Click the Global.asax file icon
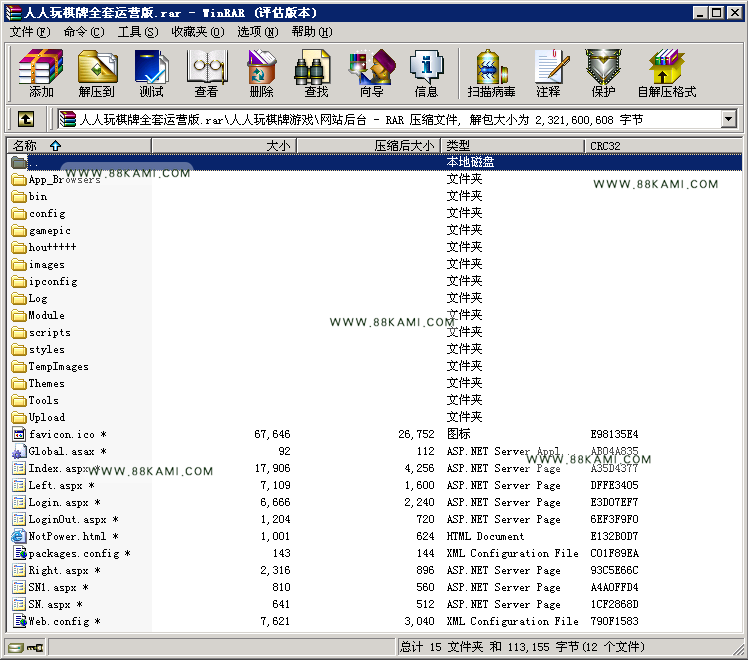 point(19,451)
